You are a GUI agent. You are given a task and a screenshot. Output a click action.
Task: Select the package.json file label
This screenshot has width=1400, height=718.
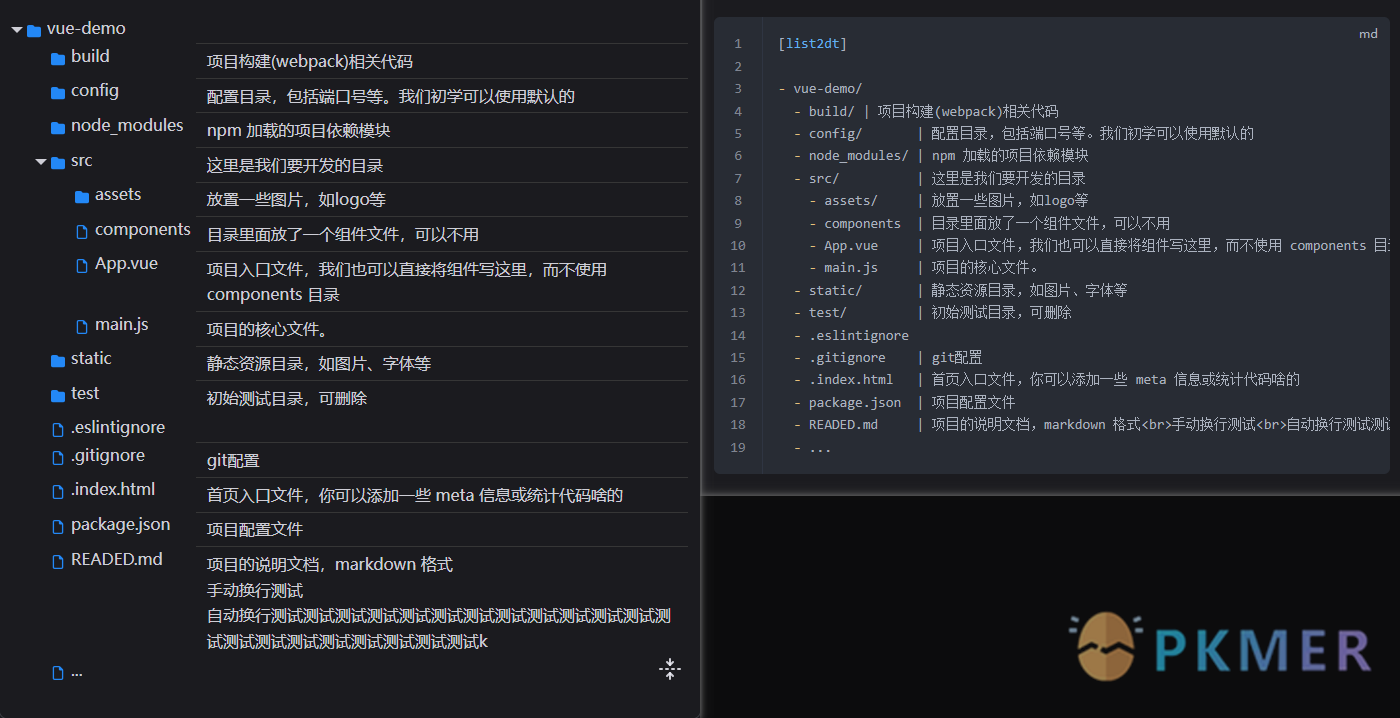121,525
